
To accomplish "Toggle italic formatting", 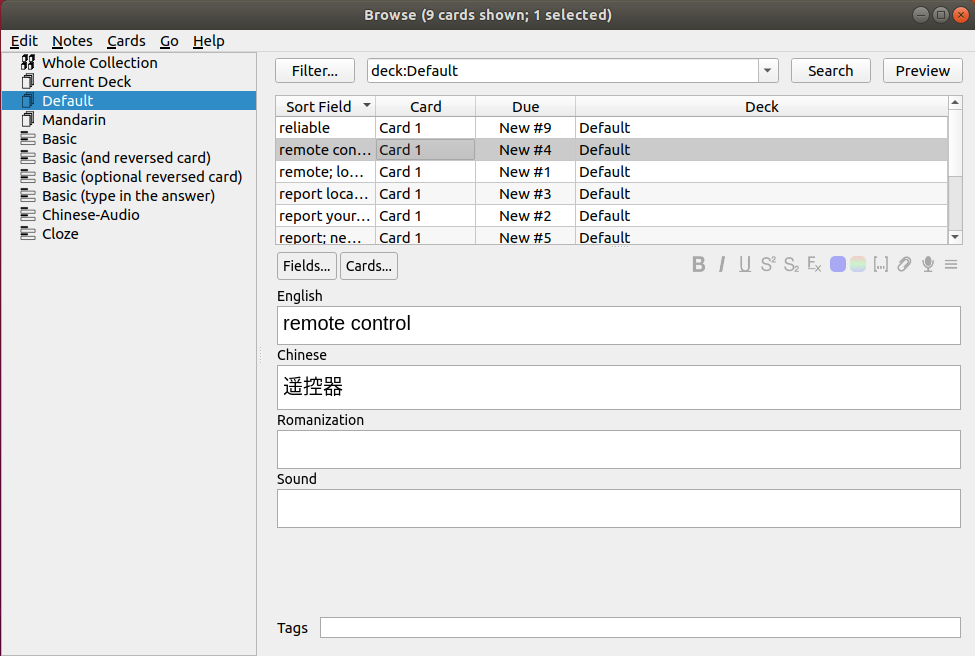I will (721, 264).
